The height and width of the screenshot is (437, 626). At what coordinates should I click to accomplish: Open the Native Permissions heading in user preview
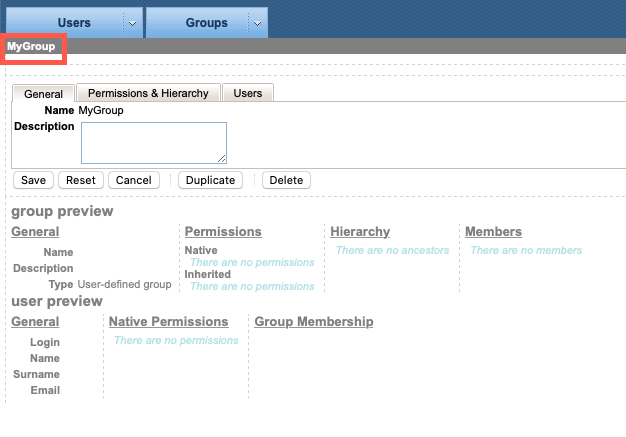click(x=168, y=322)
